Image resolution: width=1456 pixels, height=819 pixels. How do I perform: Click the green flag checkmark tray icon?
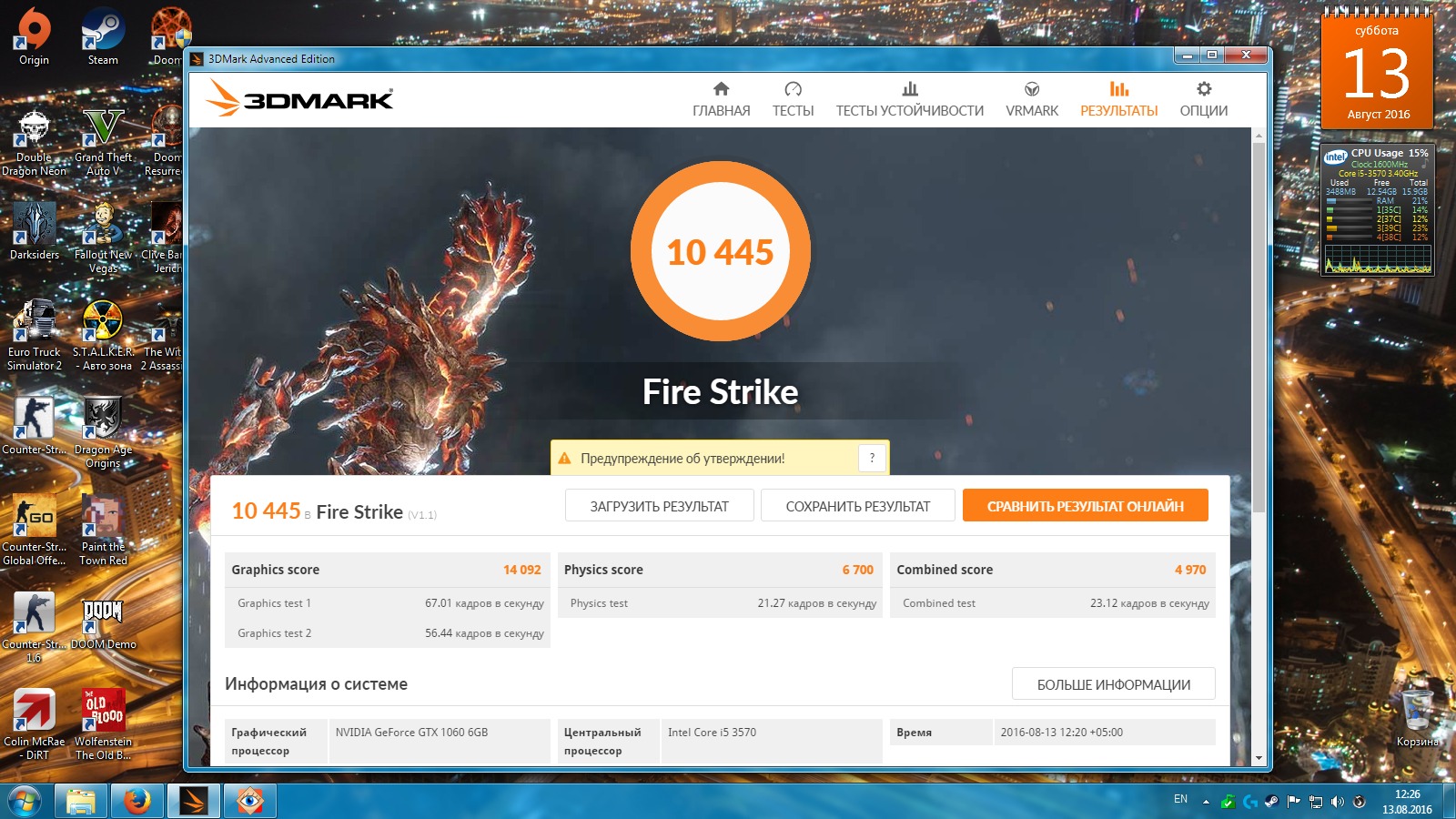coord(1228,802)
